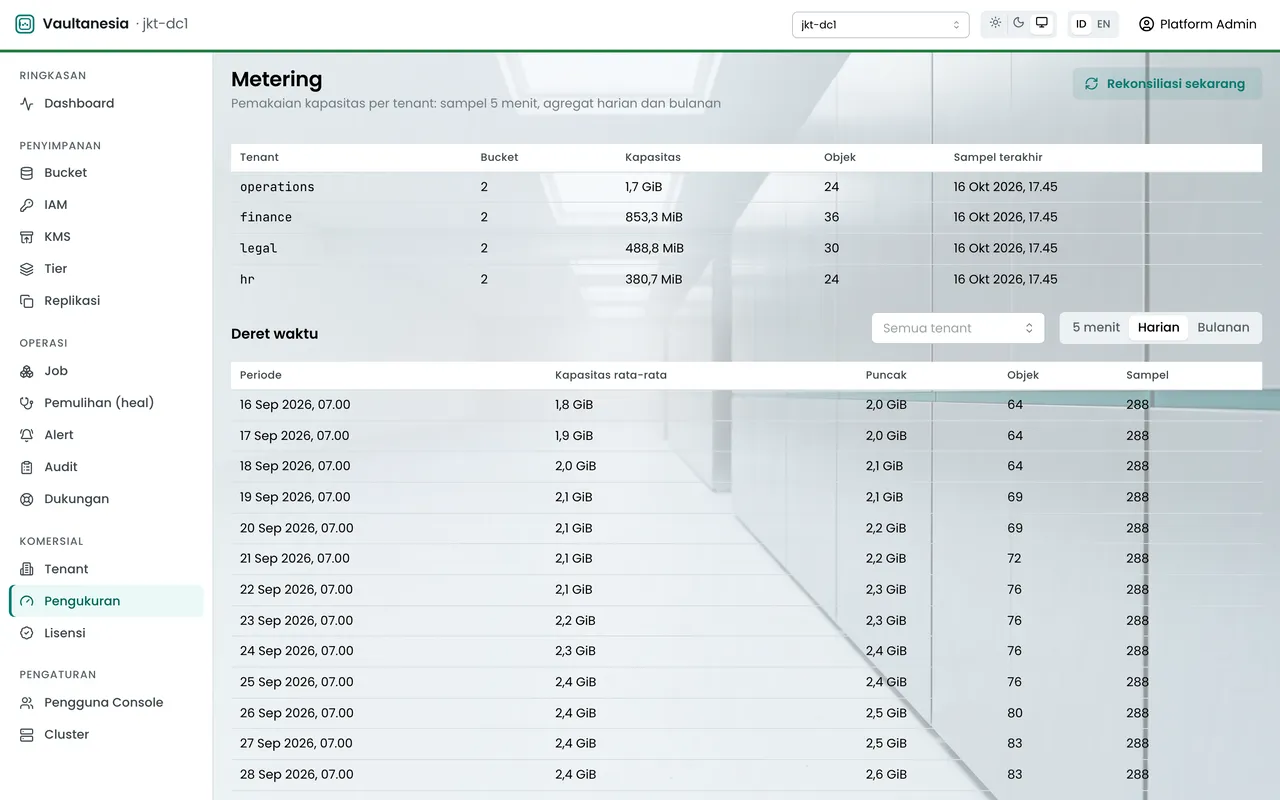
Task: Click the Dukungan lifebuoy icon
Action: click(27, 499)
